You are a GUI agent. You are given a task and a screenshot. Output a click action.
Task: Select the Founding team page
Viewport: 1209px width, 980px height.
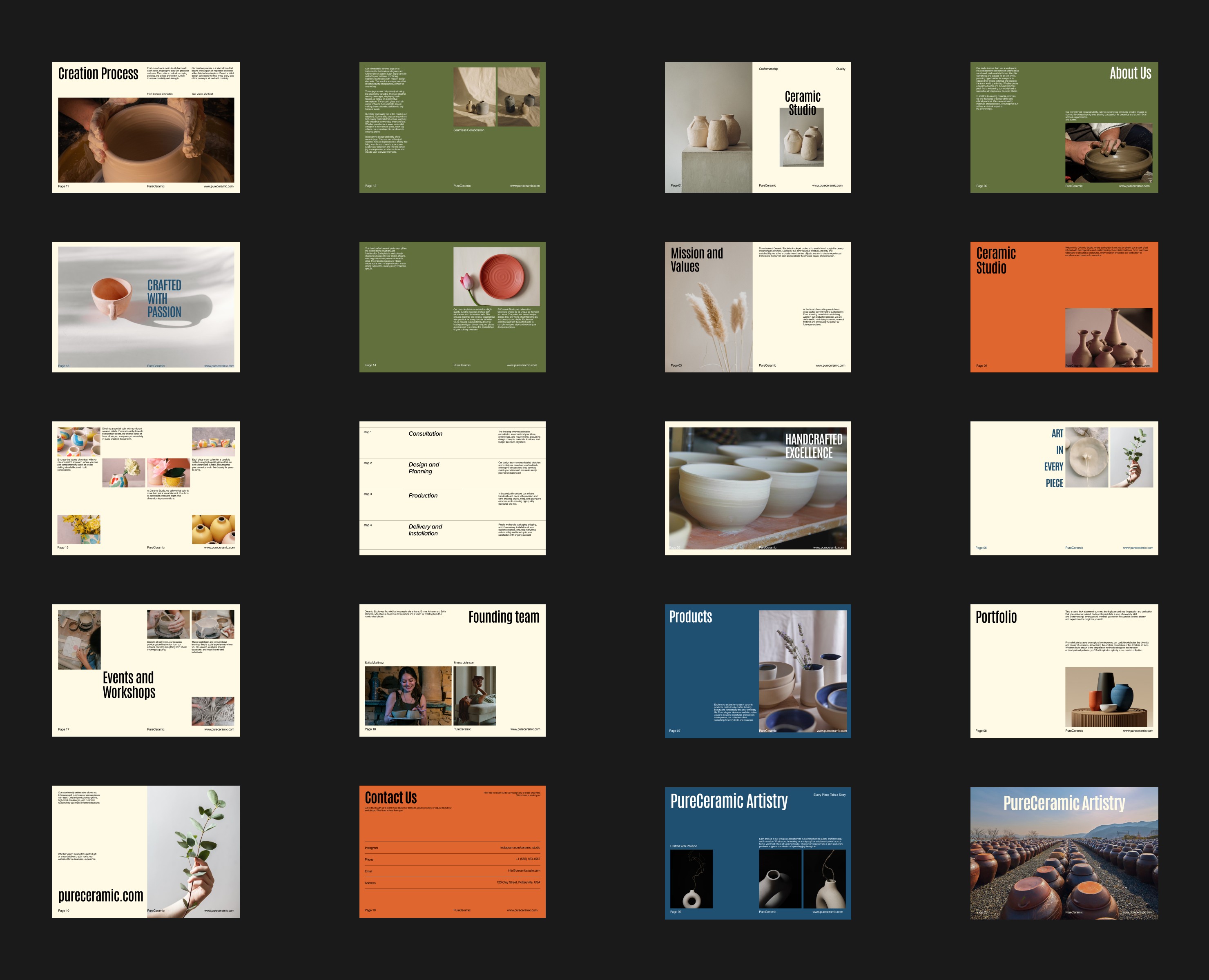pos(452,670)
